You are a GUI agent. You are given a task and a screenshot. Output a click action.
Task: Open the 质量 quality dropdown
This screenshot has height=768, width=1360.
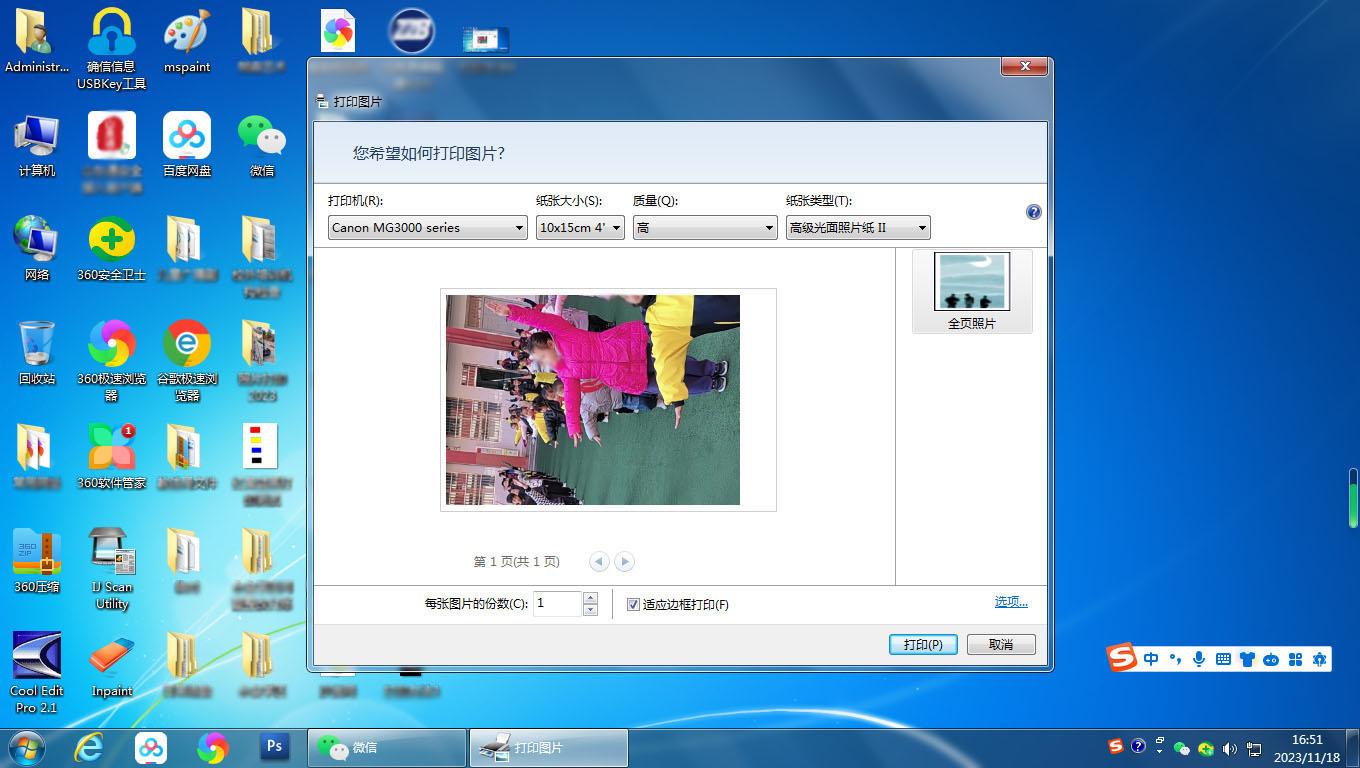(x=704, y=228)
